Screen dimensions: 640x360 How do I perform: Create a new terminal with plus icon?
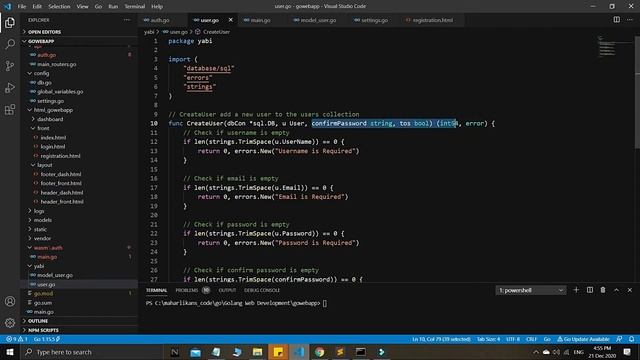click(x=576, y=290)
